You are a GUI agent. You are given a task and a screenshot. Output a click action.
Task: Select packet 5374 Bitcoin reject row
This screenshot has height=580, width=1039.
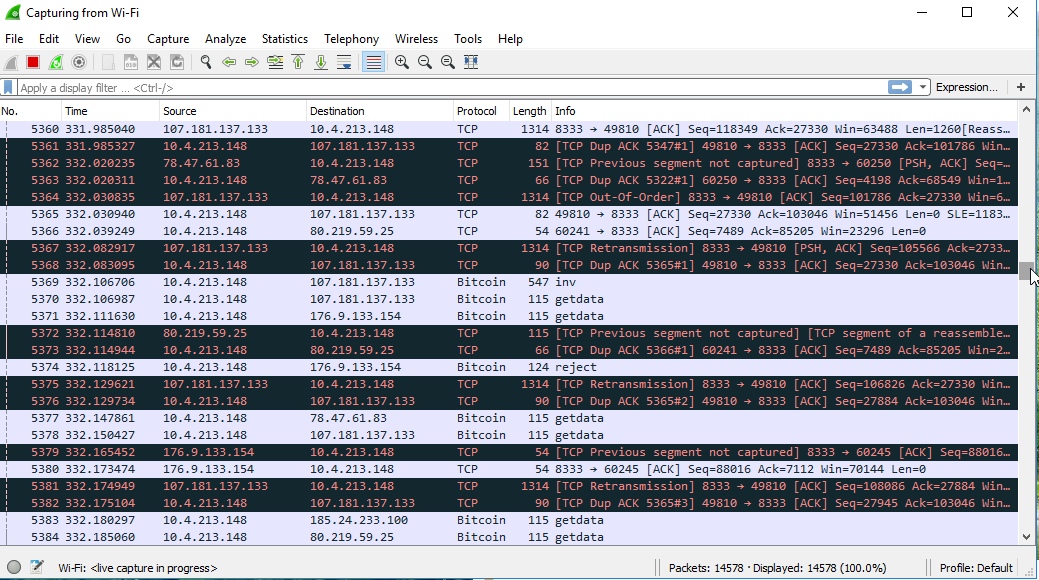[509, 367]
